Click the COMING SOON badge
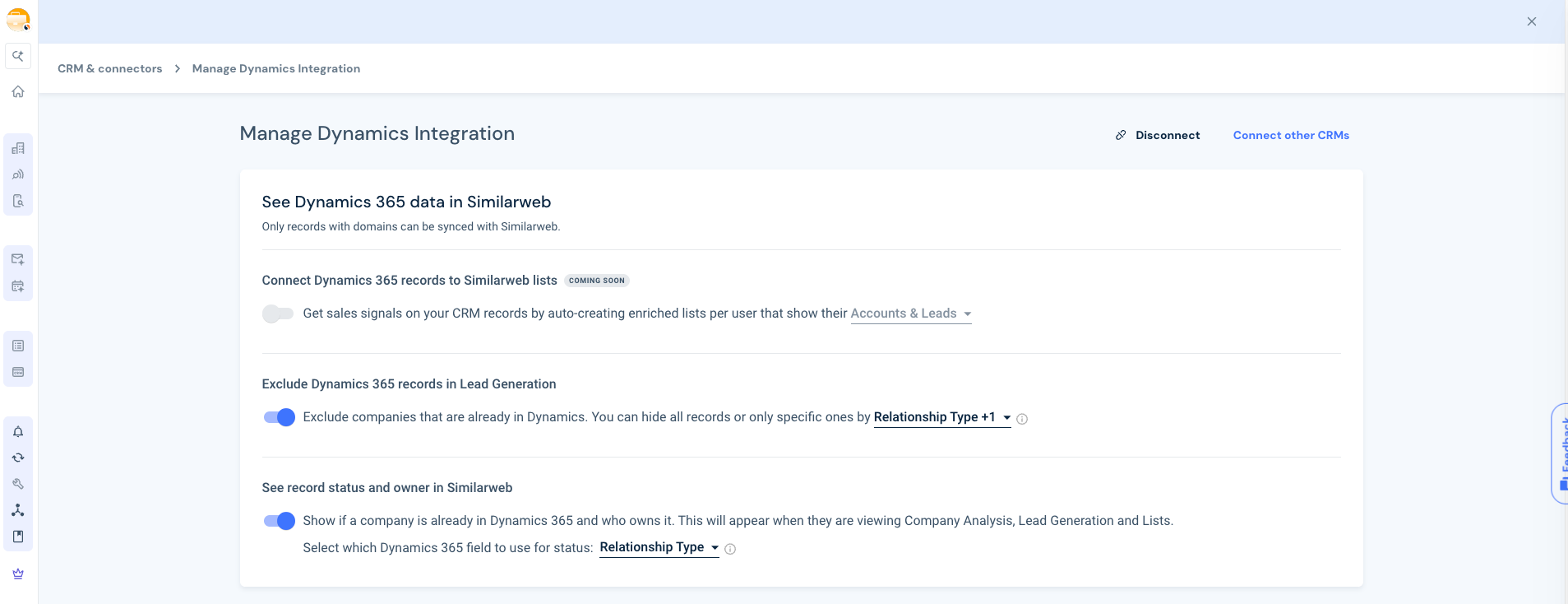This screenshot has width=1568, height=604. (597, 281)
